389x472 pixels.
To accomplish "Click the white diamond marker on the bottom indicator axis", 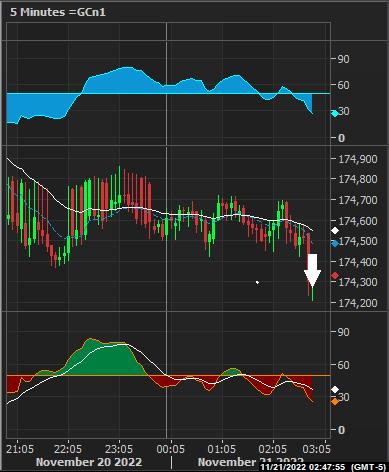I will (335, 390).
